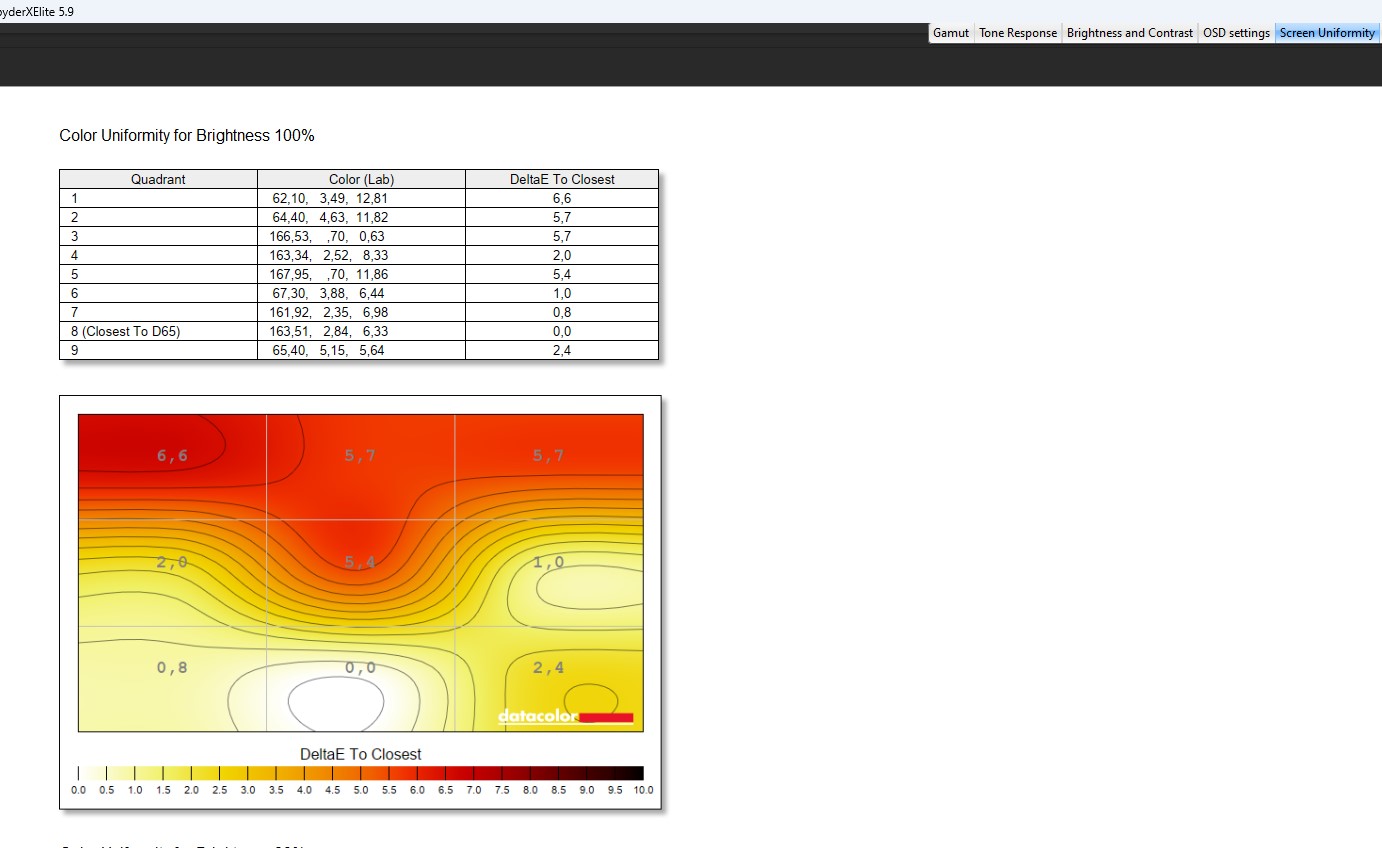This screenshot has height=848, width=1382.
Task: Click the Lab value 62,10, 3,49, 12,81 cell
Action: [x=329, y=198]
